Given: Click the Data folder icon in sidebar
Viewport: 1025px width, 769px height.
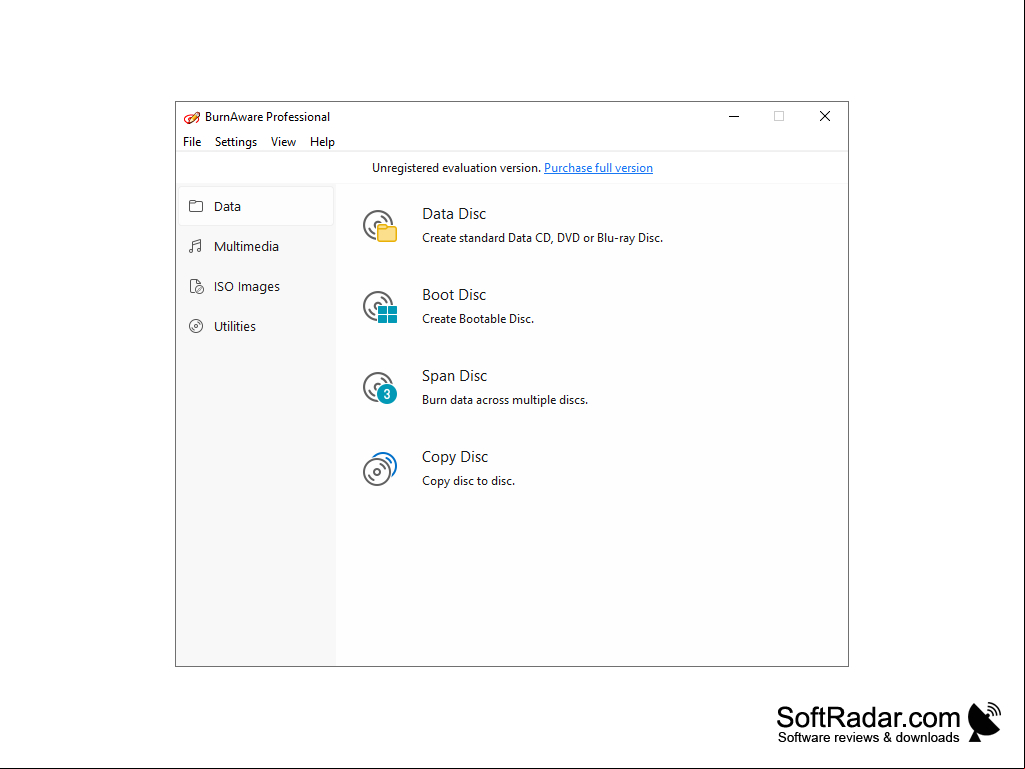Looking at the screenshot, I should point(196,206).
